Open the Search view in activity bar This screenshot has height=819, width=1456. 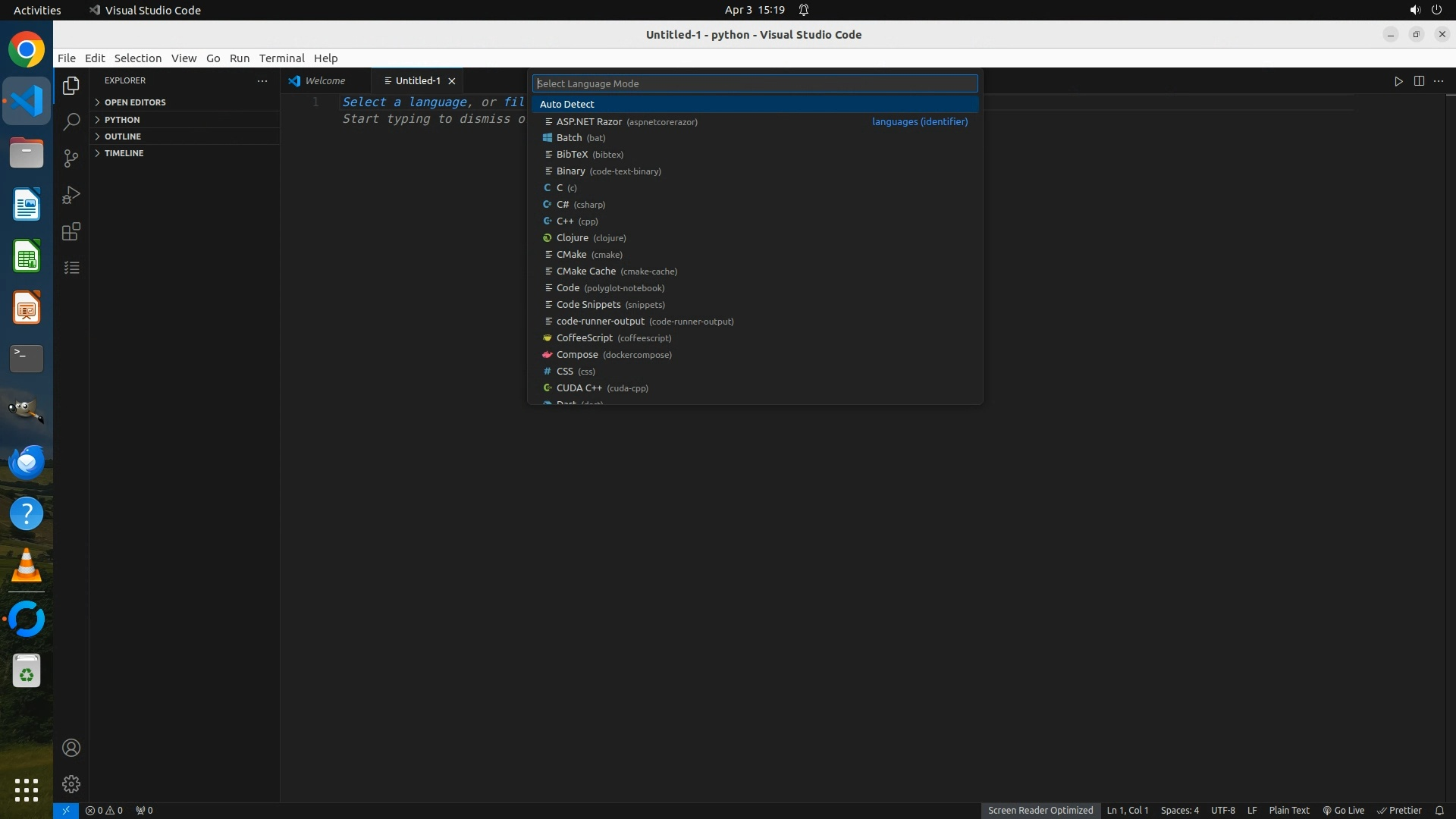71,121
